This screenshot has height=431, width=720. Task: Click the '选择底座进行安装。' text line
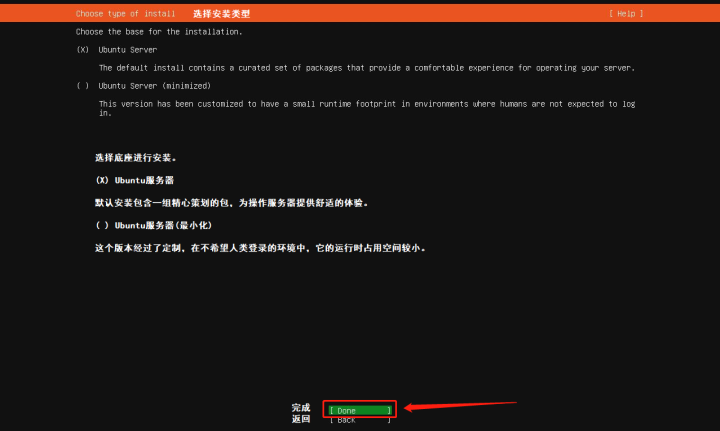[135, 158]
